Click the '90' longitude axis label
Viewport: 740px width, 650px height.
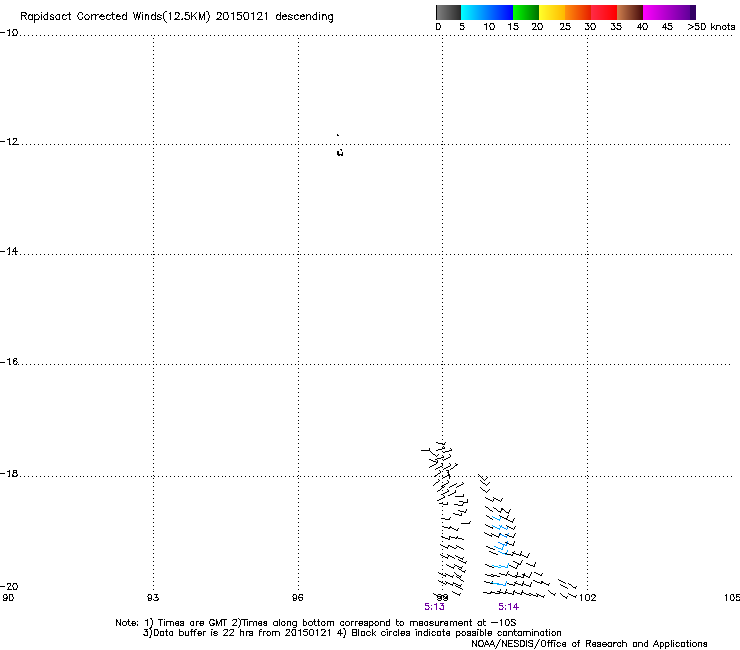8,598
